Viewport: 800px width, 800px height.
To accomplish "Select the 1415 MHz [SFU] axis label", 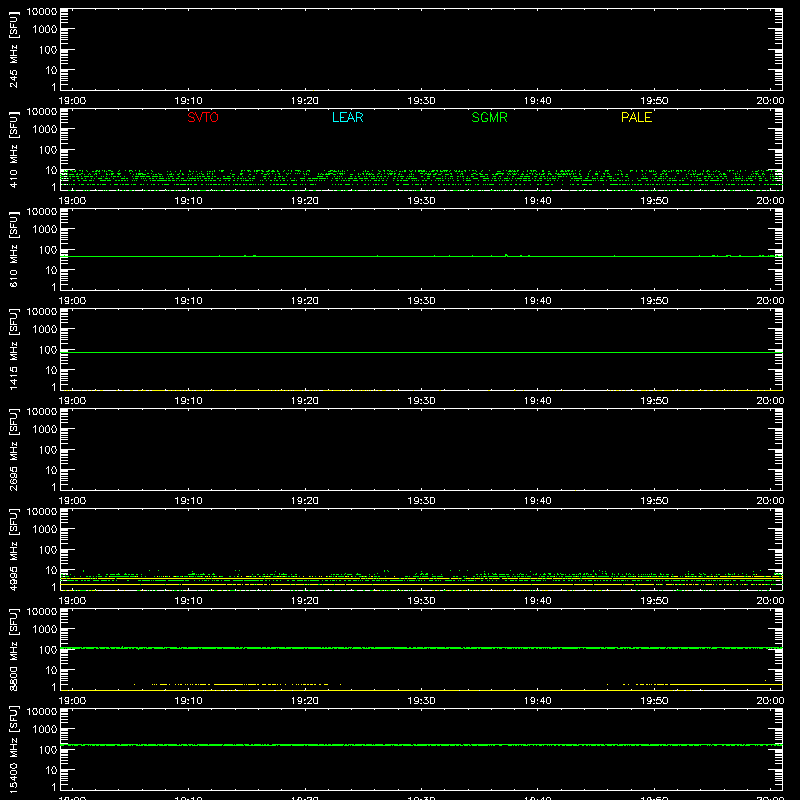I will pyautogui.click(x=14, y=349).
